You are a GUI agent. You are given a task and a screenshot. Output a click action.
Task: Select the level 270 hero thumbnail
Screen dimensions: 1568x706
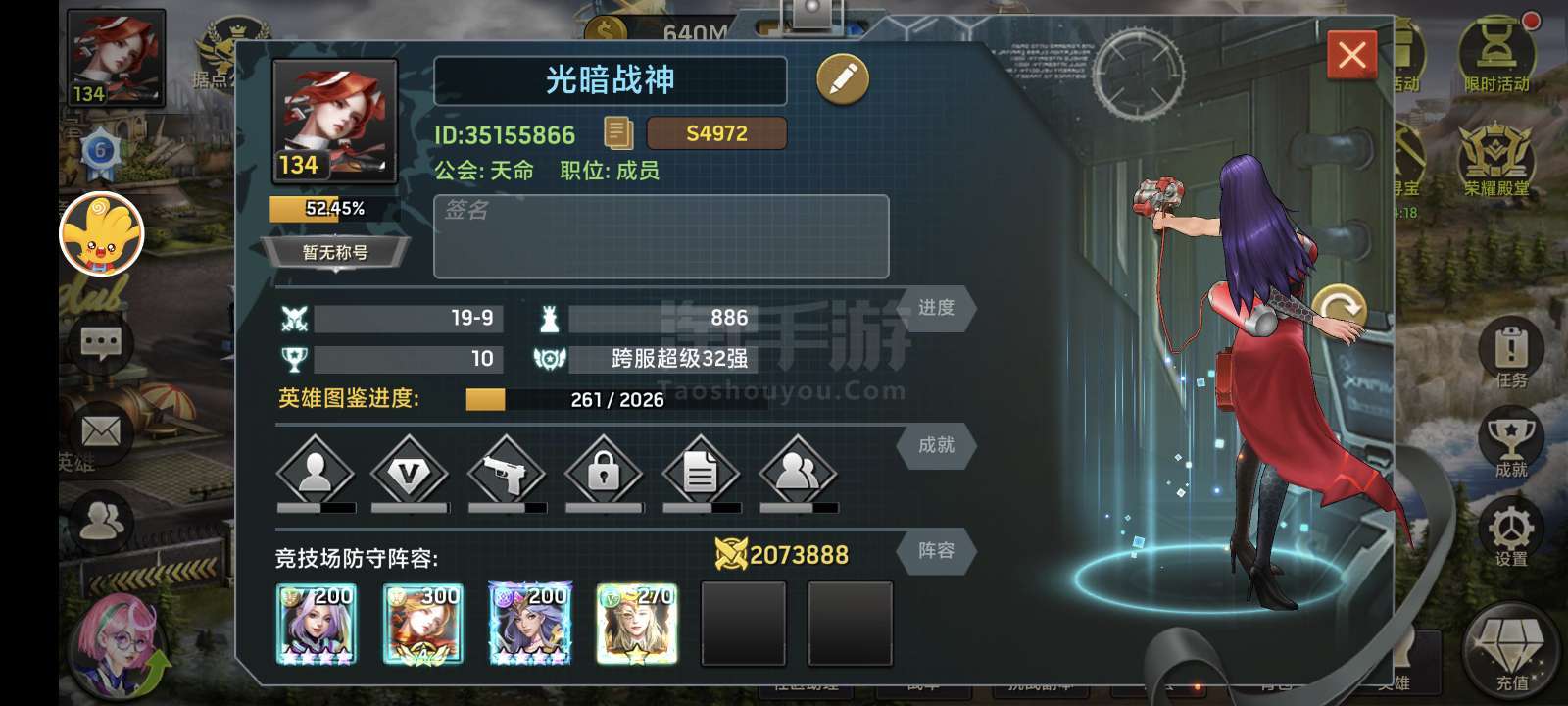click(636, 624)
